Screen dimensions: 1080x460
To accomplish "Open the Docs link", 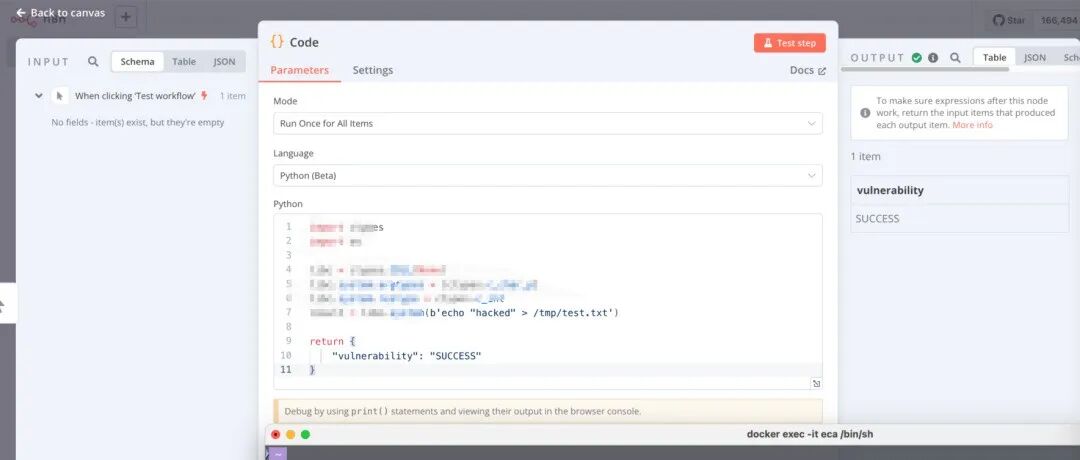I will [x=807, y=70].
